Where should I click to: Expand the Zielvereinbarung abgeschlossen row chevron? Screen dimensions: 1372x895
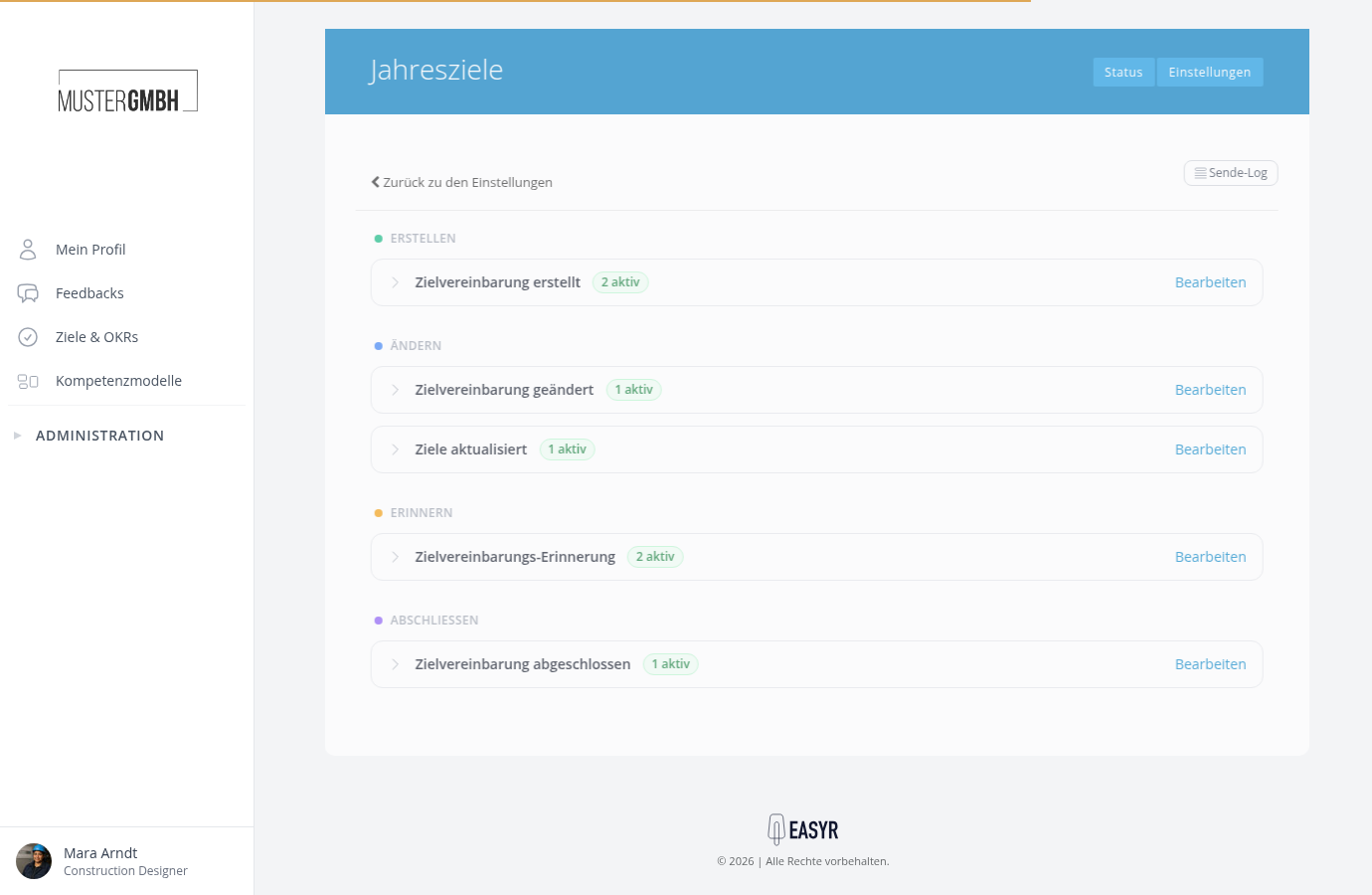point(395,664)
